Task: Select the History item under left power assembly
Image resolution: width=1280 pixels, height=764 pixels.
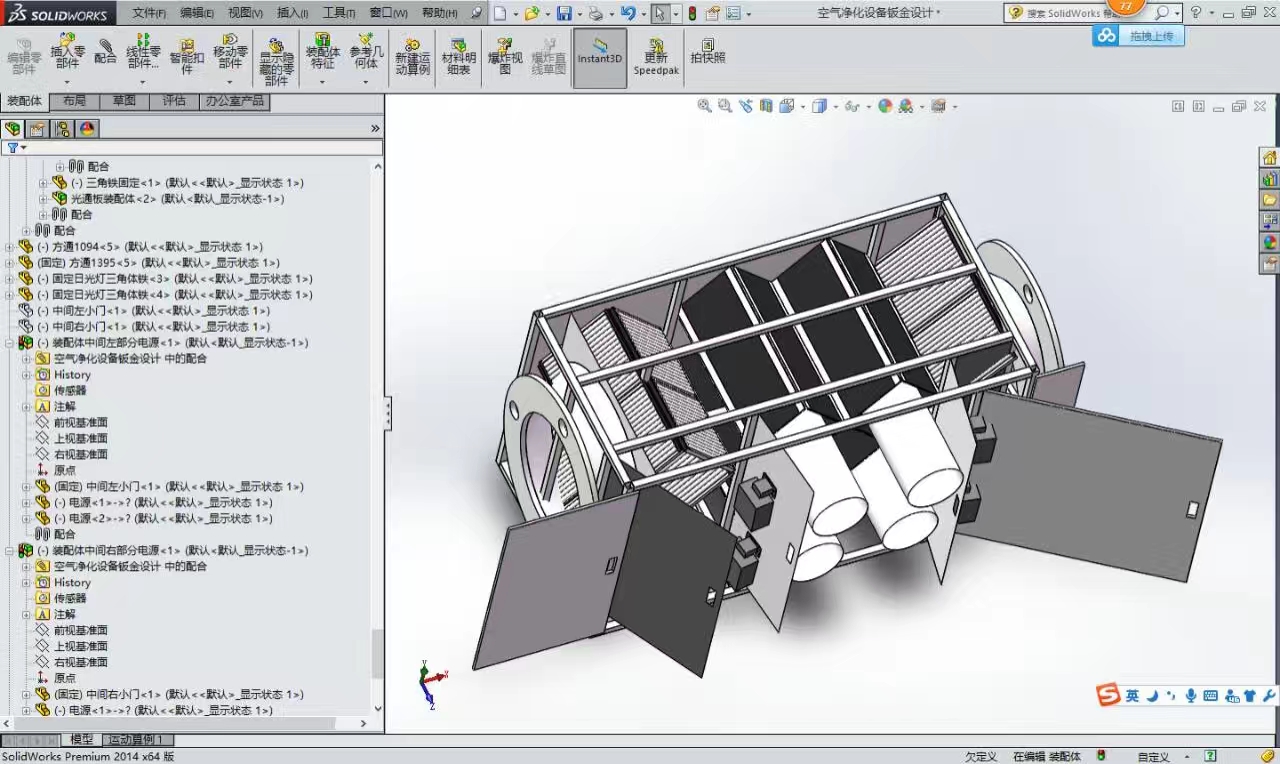Action: coord(72,375)
